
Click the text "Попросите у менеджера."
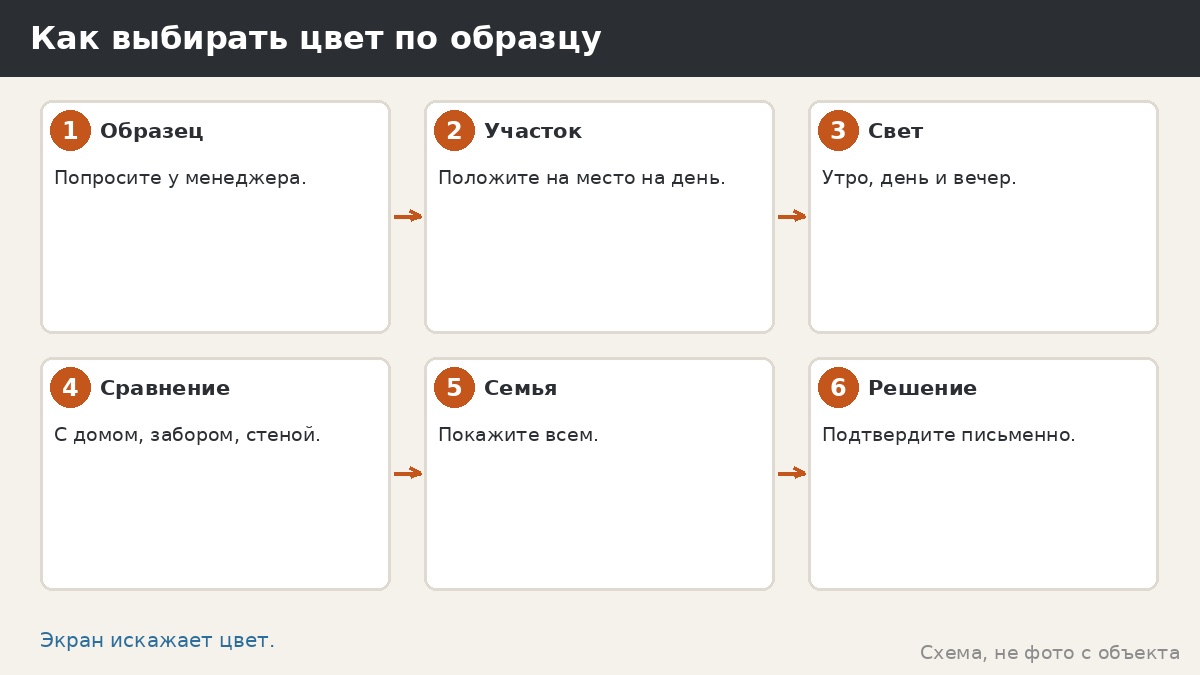(x=180, y=179)
